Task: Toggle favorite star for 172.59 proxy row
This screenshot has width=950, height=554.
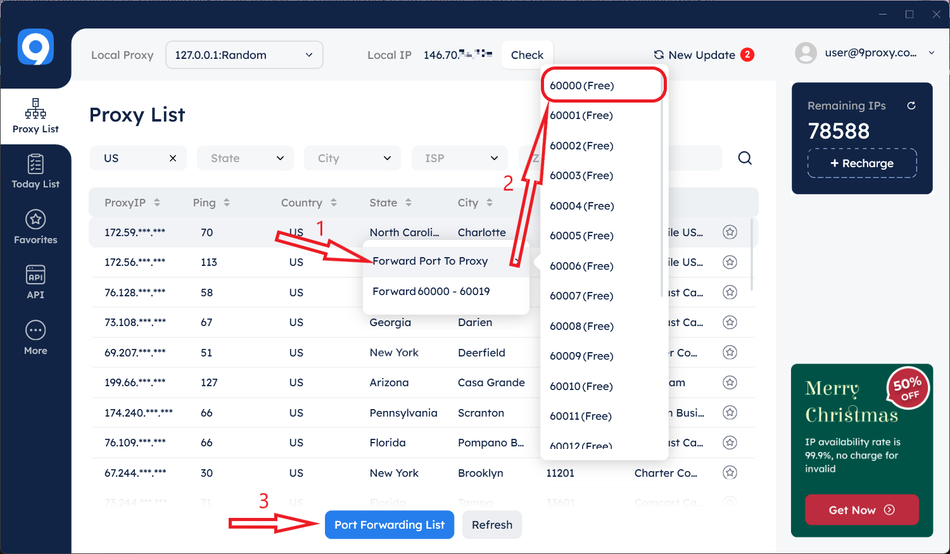Action: click(x=729, y=232)
